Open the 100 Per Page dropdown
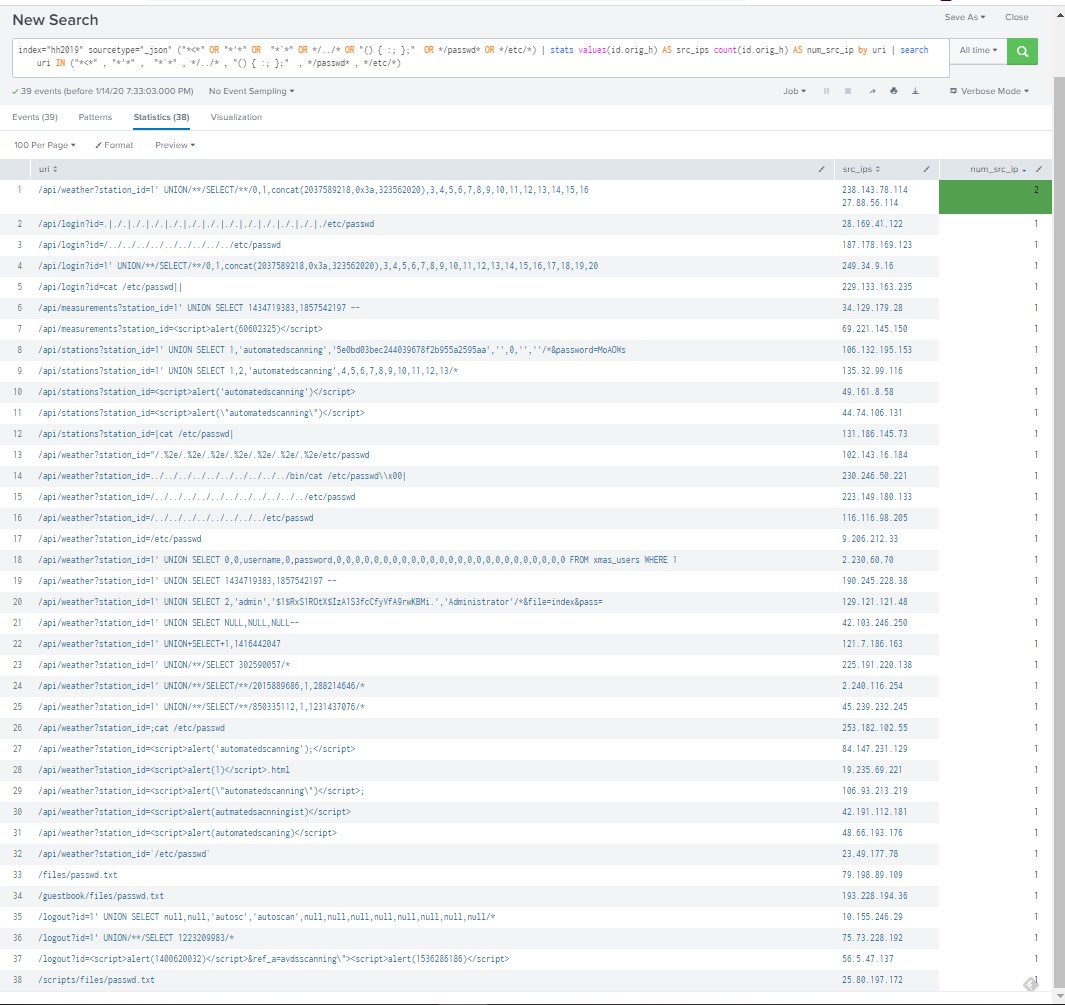Viewport: 1065px width, 1005px height. point(45,145)
